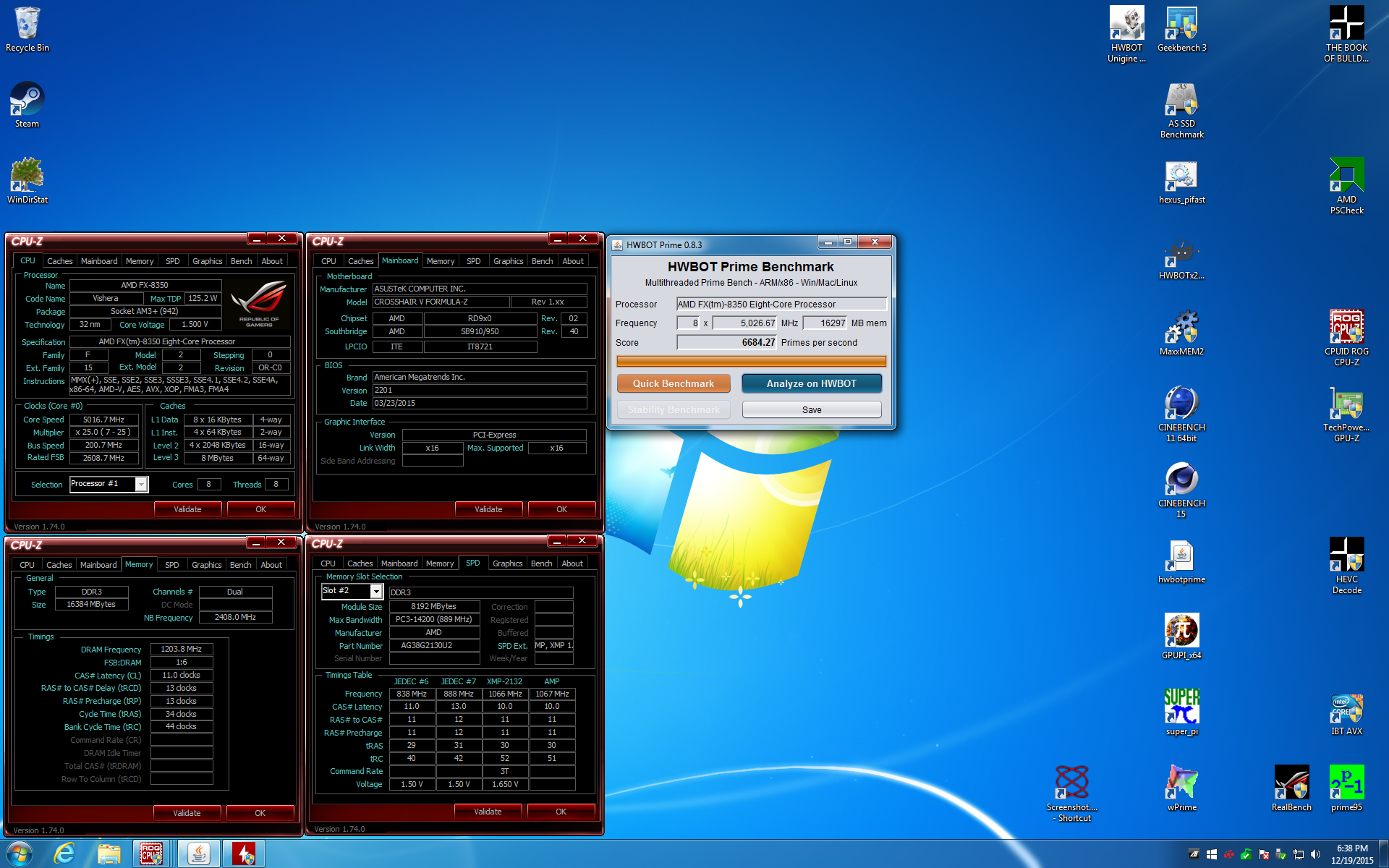The width and height of the screenshot is (1389, 868).
Task: Switch to ROG CPU-Z taskbar button
Action: tap(151, 854)
